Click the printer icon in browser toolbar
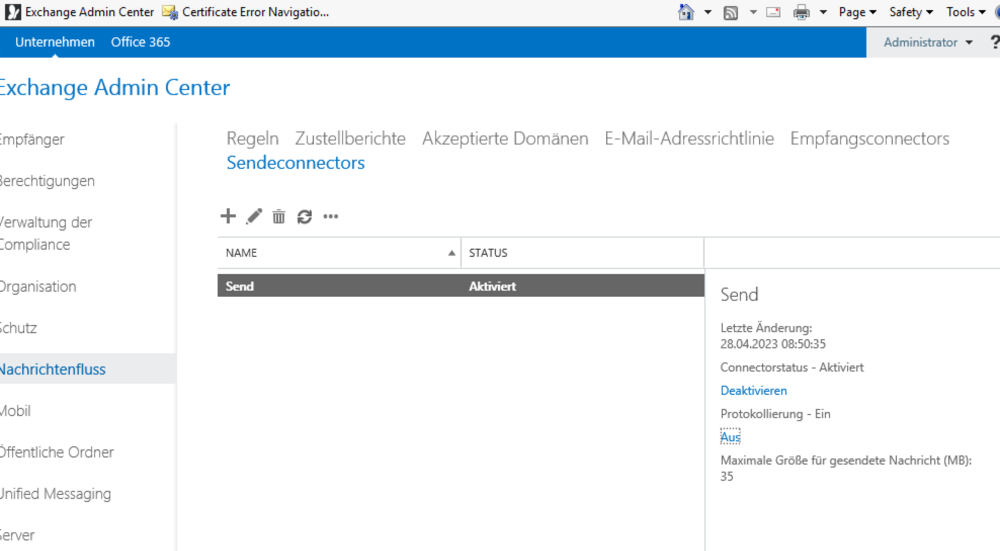The image size is (1000, 551). pyautogui.click(x=801, y=12)
